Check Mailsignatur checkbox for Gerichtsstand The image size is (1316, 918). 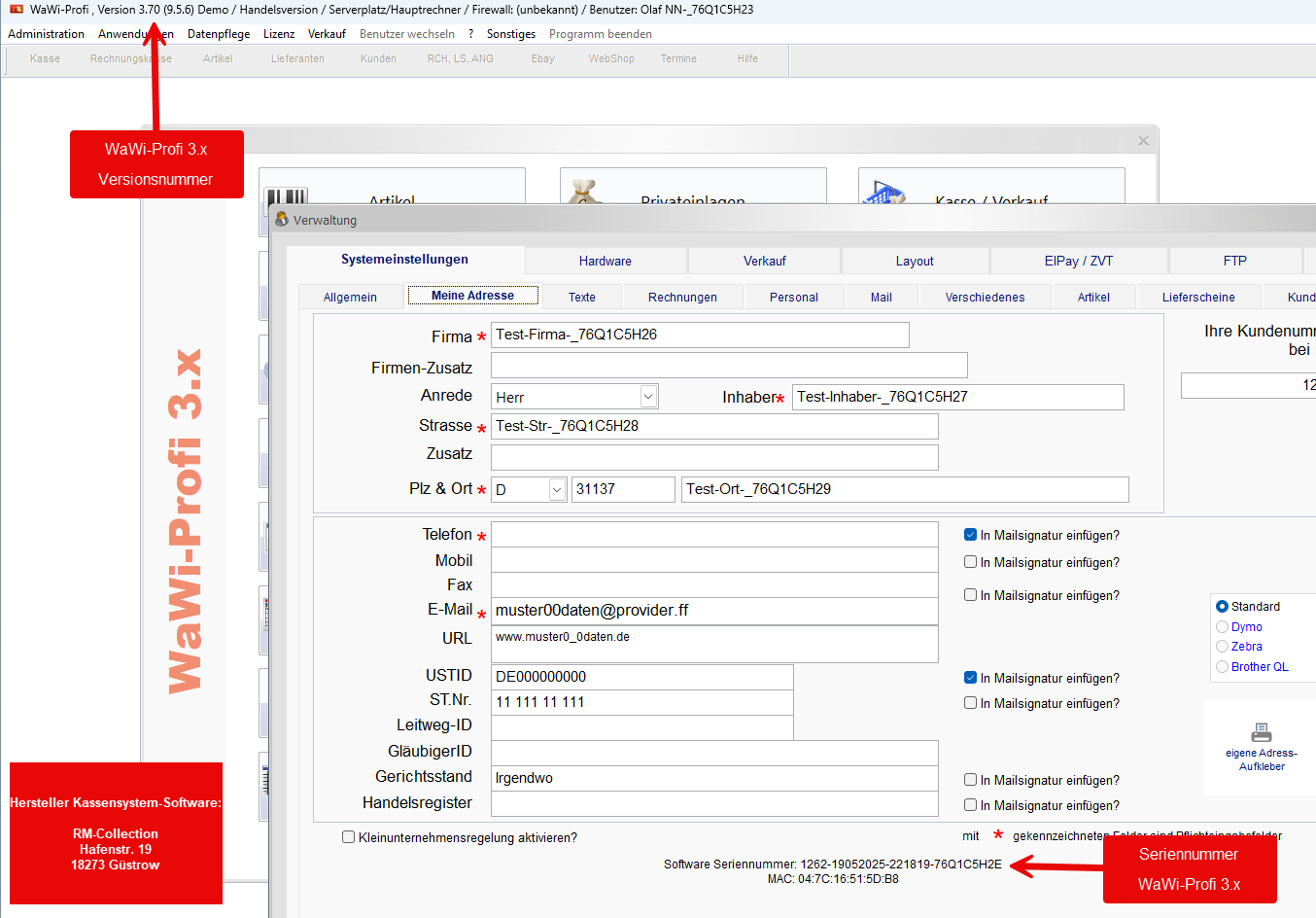[x=970, y=780]
